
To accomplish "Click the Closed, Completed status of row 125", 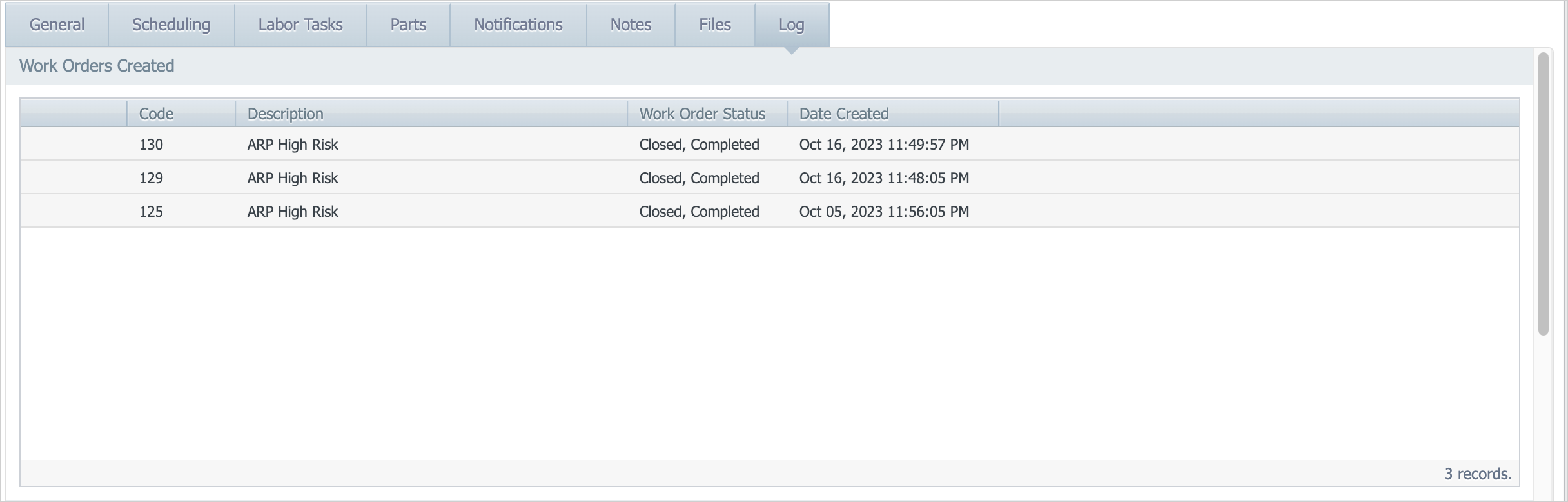I will click(699, 212).
